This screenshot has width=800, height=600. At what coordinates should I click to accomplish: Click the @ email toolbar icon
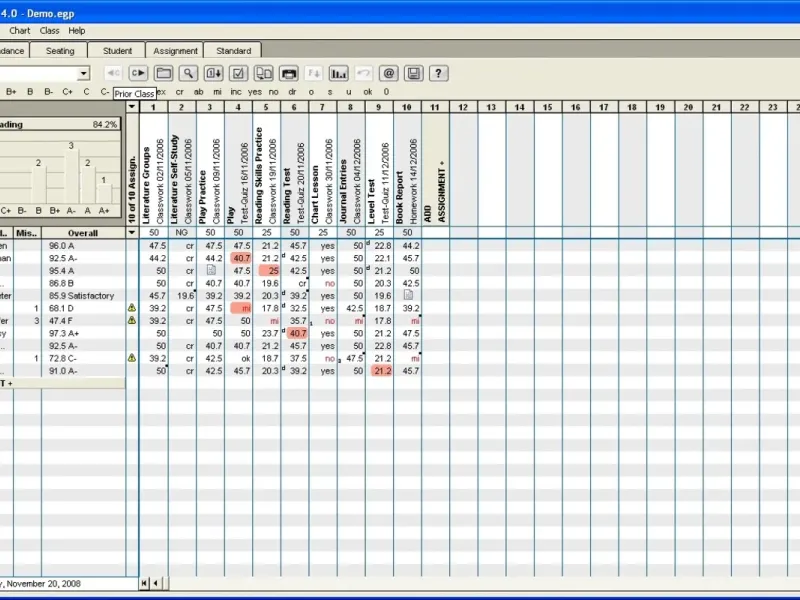[x=388, y=73]
